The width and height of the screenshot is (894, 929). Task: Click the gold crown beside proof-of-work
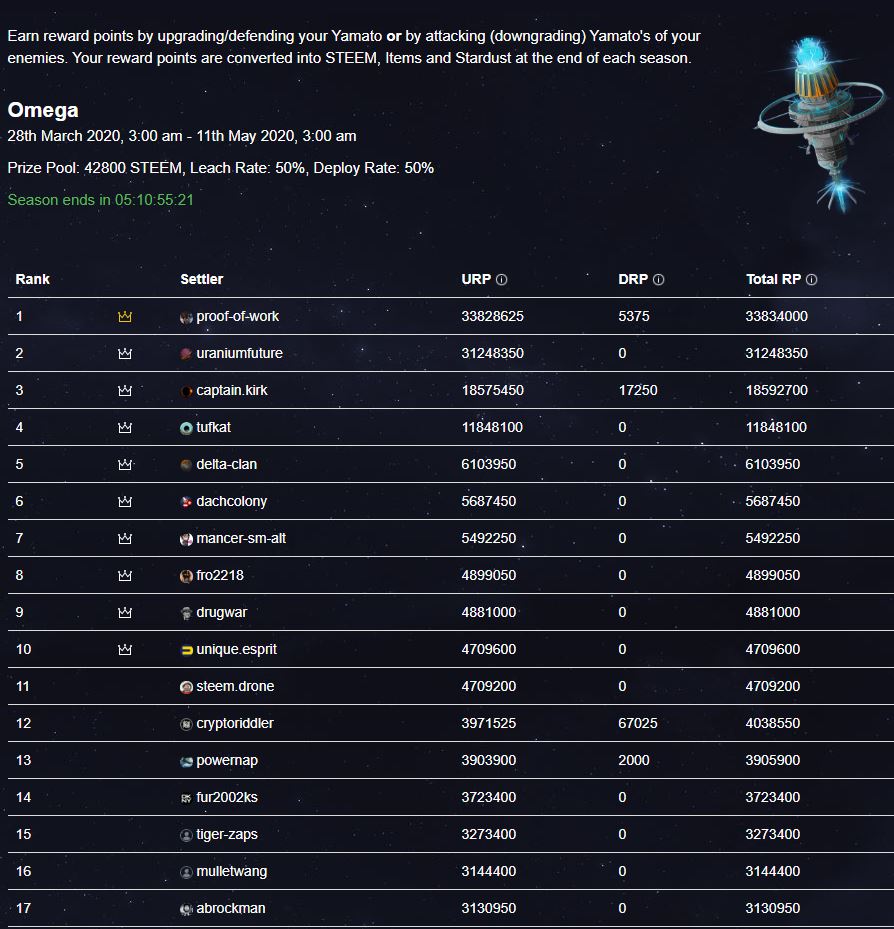pyautogui.click(x=125, y=317)
